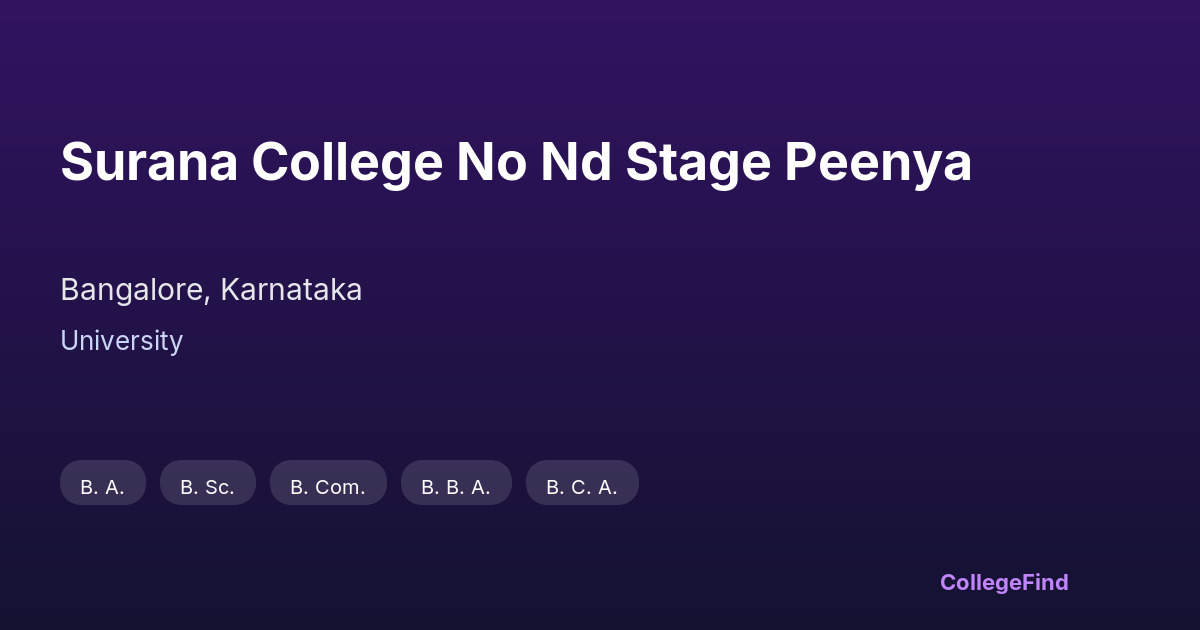Click the word Nd in heading
This screenshot has height=630, width=1200.
[x=576, y=163]
